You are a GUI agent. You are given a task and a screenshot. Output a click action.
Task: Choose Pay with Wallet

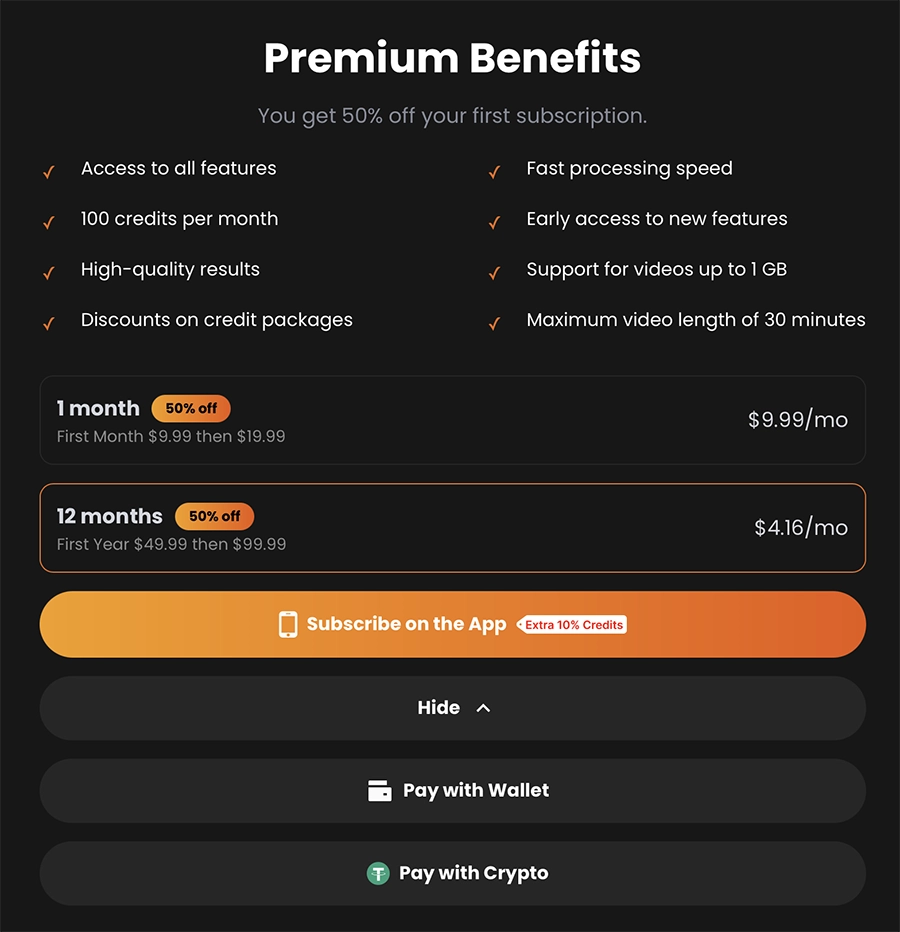(474, 790)
